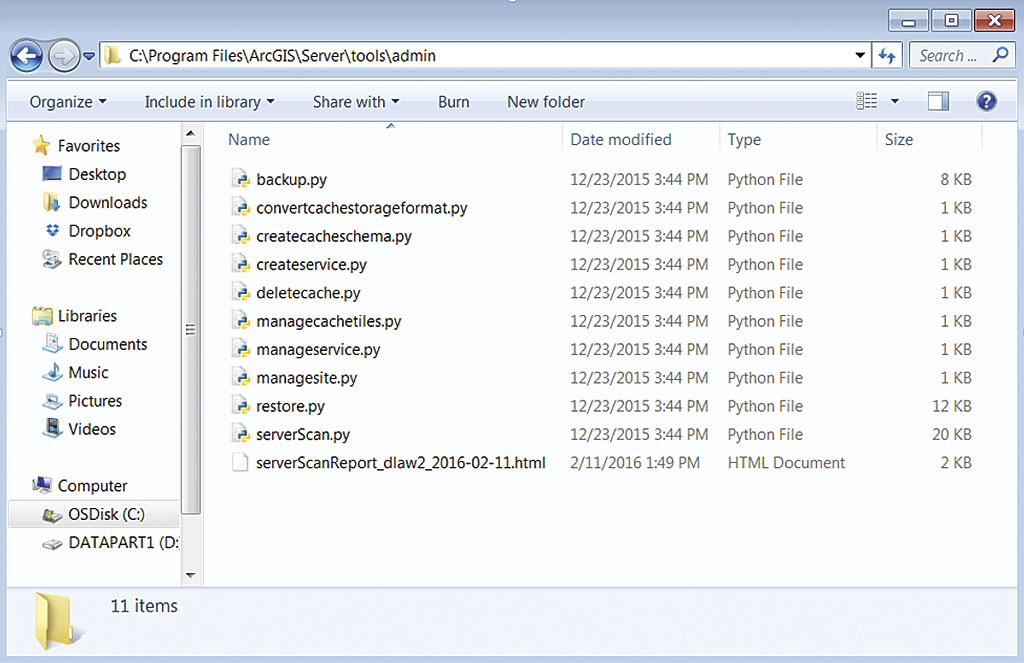The image size is (1024, 663).
Task: Toggle the preview pane icon
Action: click(938, 101)
